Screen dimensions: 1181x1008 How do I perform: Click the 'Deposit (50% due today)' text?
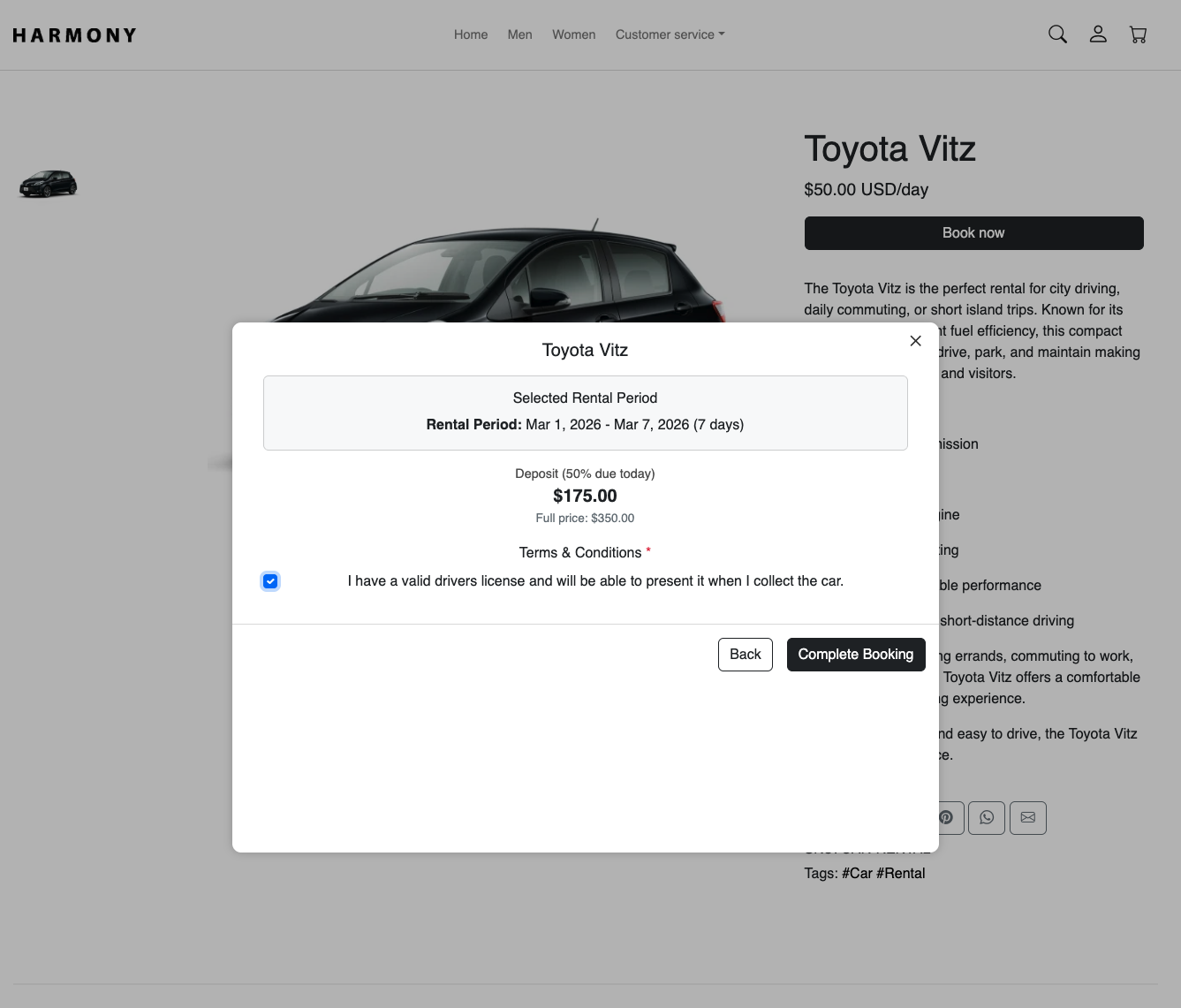click(585, 474)
